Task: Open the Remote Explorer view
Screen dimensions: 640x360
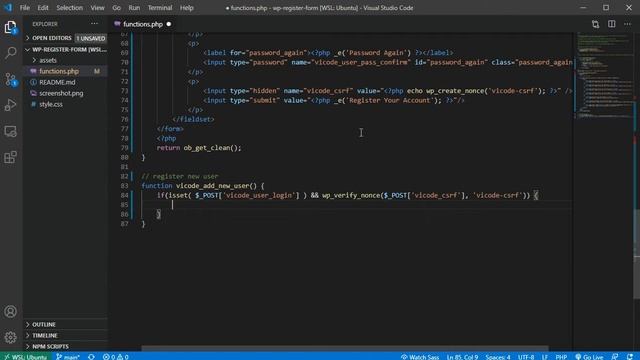Action: click(11, 131)
